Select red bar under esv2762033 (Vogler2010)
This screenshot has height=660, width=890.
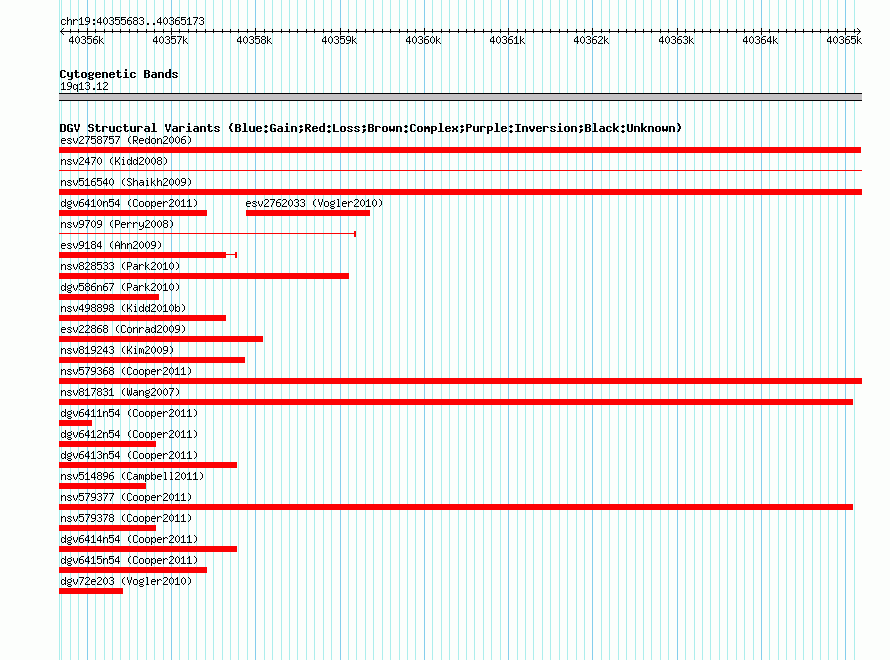click(x=308, y=213)
